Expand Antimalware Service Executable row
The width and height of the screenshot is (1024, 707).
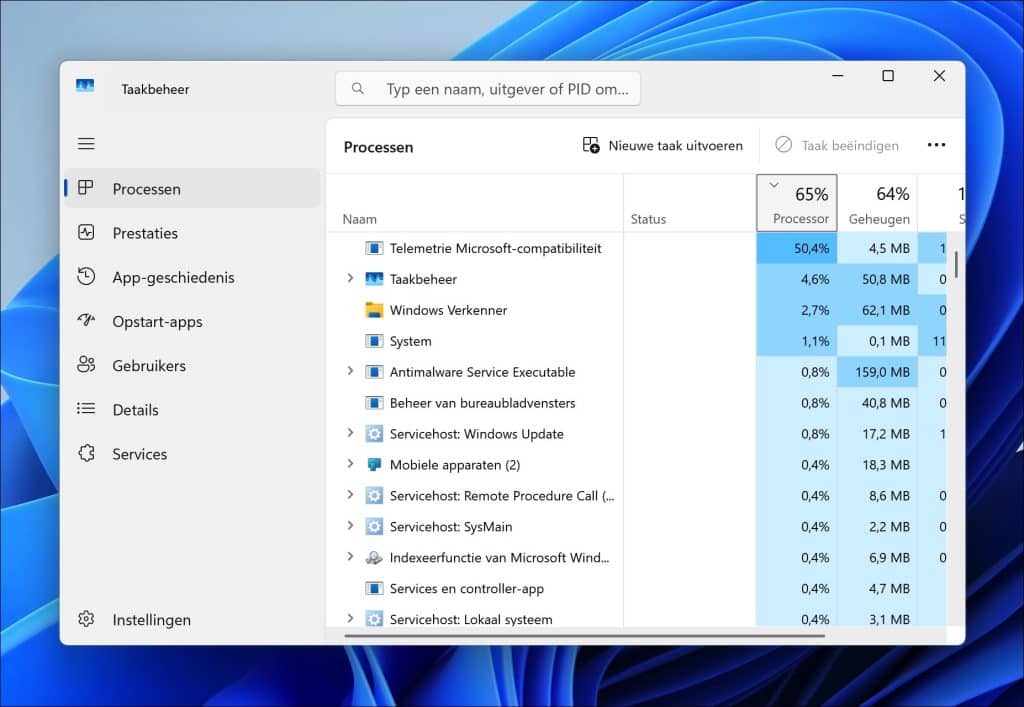click(350, 371)
